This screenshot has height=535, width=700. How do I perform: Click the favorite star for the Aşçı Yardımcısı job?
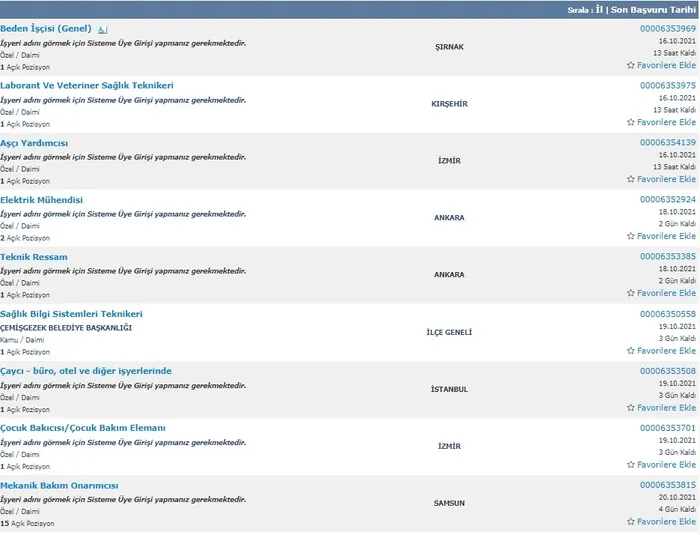pos(630,179)
